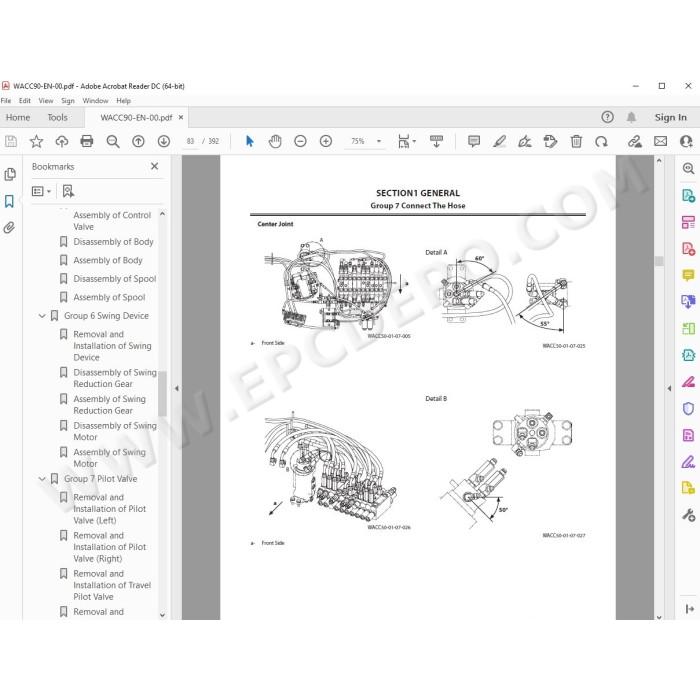Open bookmark options dropdown
The image size is (700, 700).
41,192
